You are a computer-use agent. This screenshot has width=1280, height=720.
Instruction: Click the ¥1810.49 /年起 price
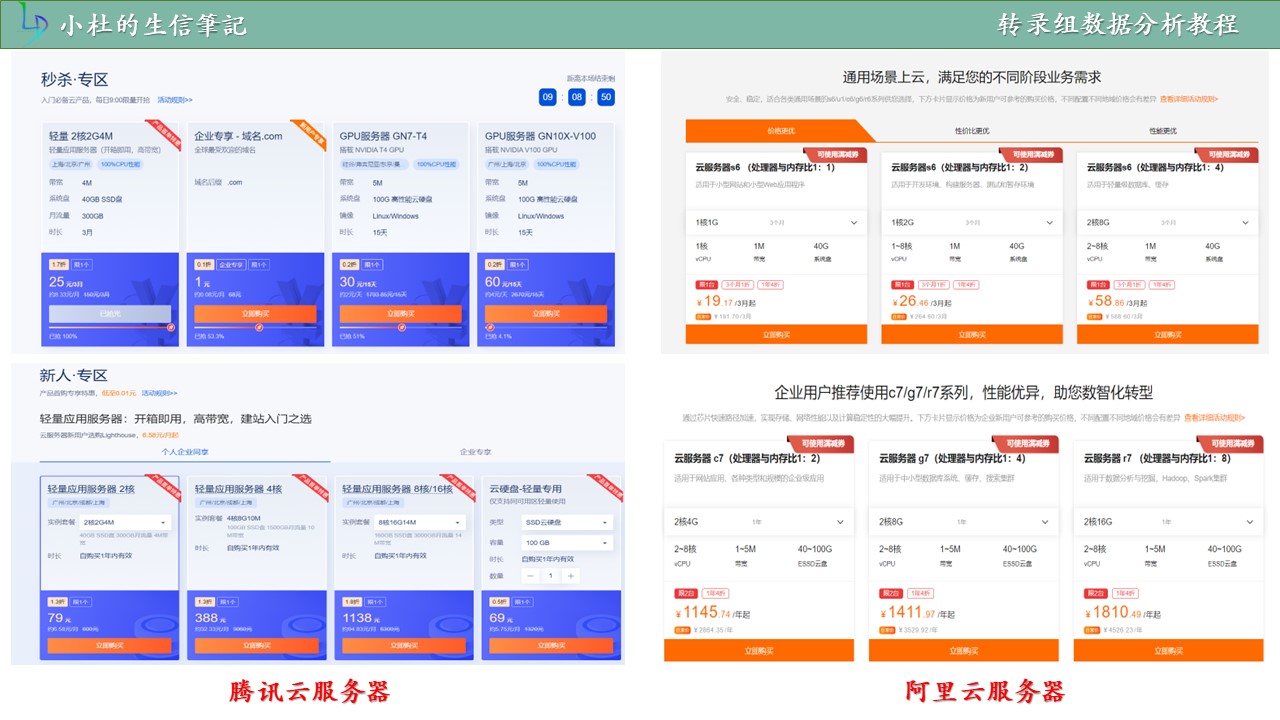(x=1123, y=613)
